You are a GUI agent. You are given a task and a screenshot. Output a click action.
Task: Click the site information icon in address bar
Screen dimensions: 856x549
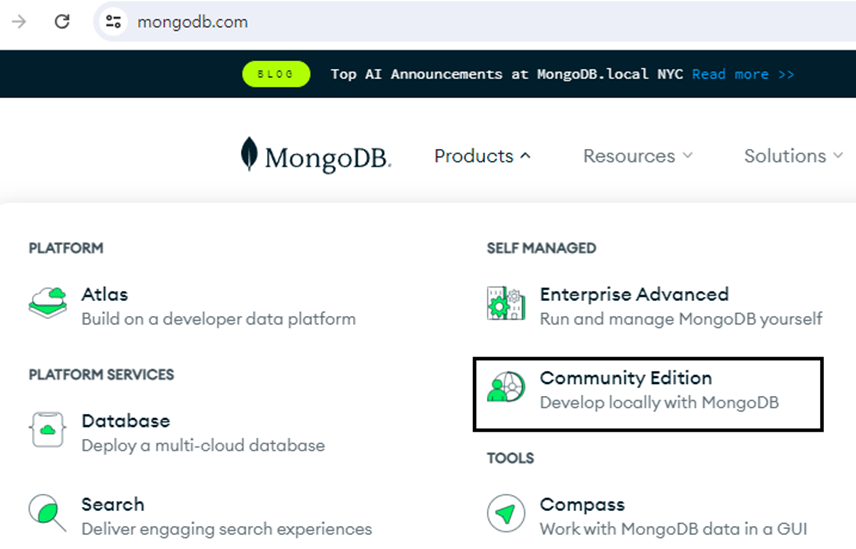[114, 21]
